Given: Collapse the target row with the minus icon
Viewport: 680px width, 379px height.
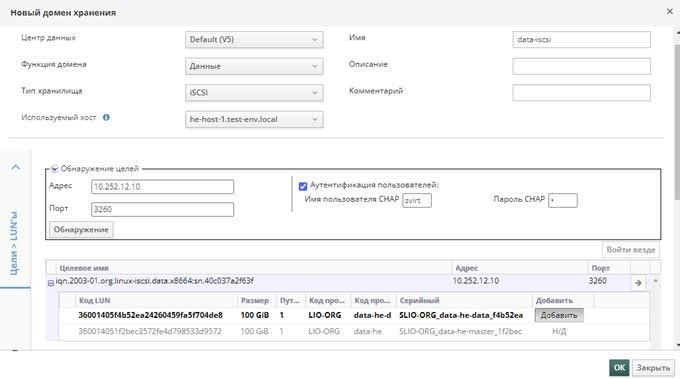Looking at the screenshot, I should pyautogui.click(x=51, y=283).
